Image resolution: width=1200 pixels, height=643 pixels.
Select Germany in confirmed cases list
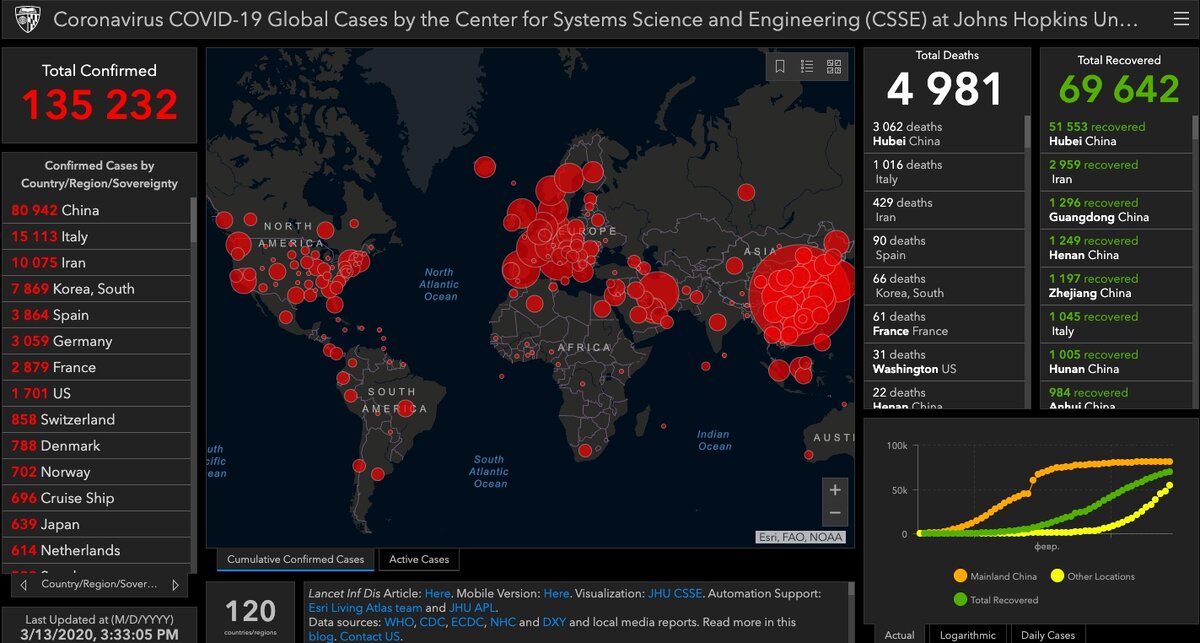[x=96, y=341]
